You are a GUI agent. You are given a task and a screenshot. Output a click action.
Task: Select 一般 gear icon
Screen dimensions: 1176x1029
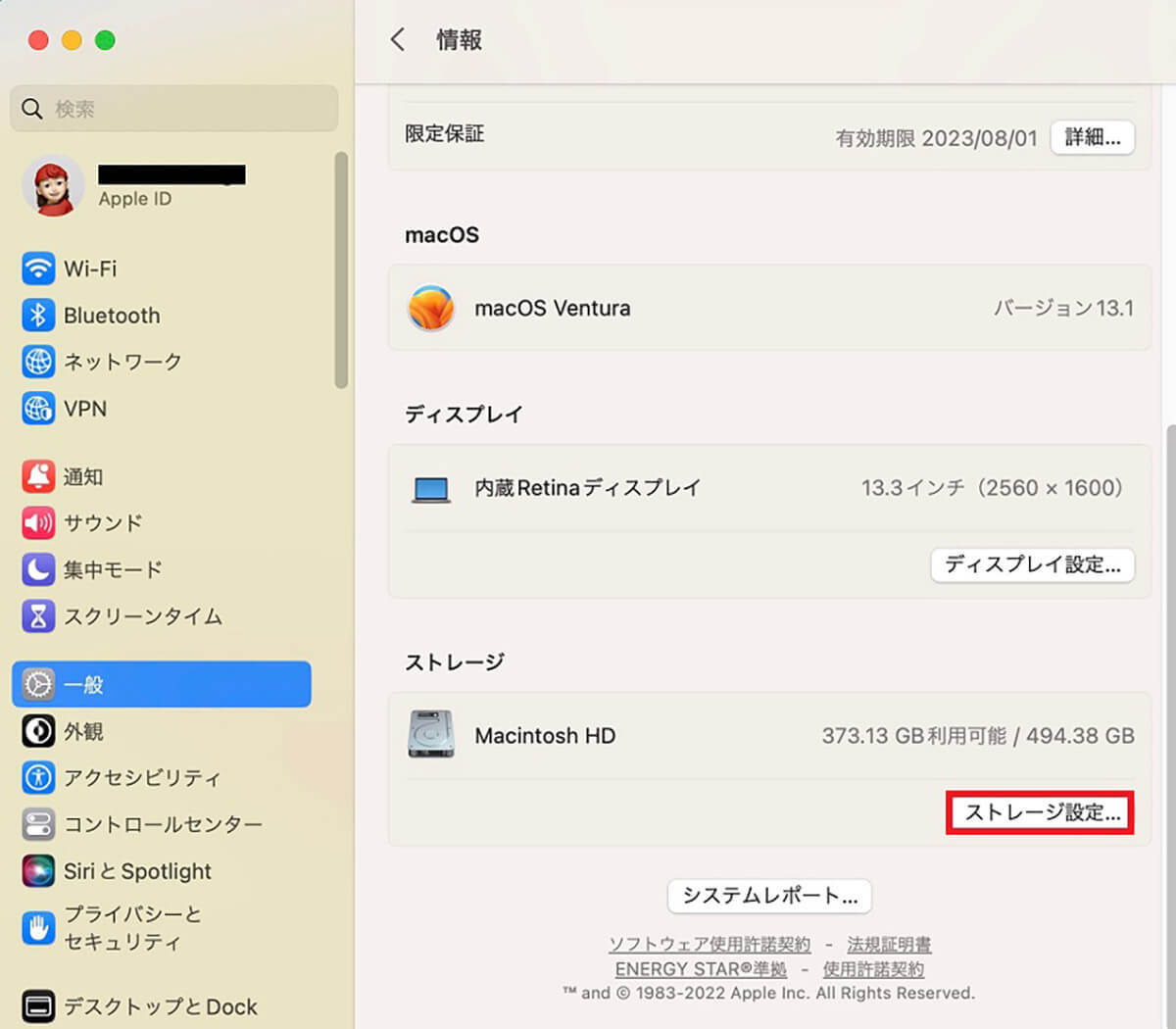[x=38, y=684]
